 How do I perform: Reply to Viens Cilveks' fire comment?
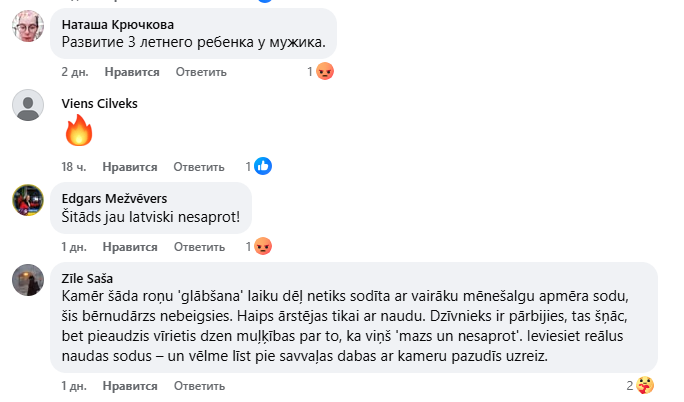(x=198, y=166)
